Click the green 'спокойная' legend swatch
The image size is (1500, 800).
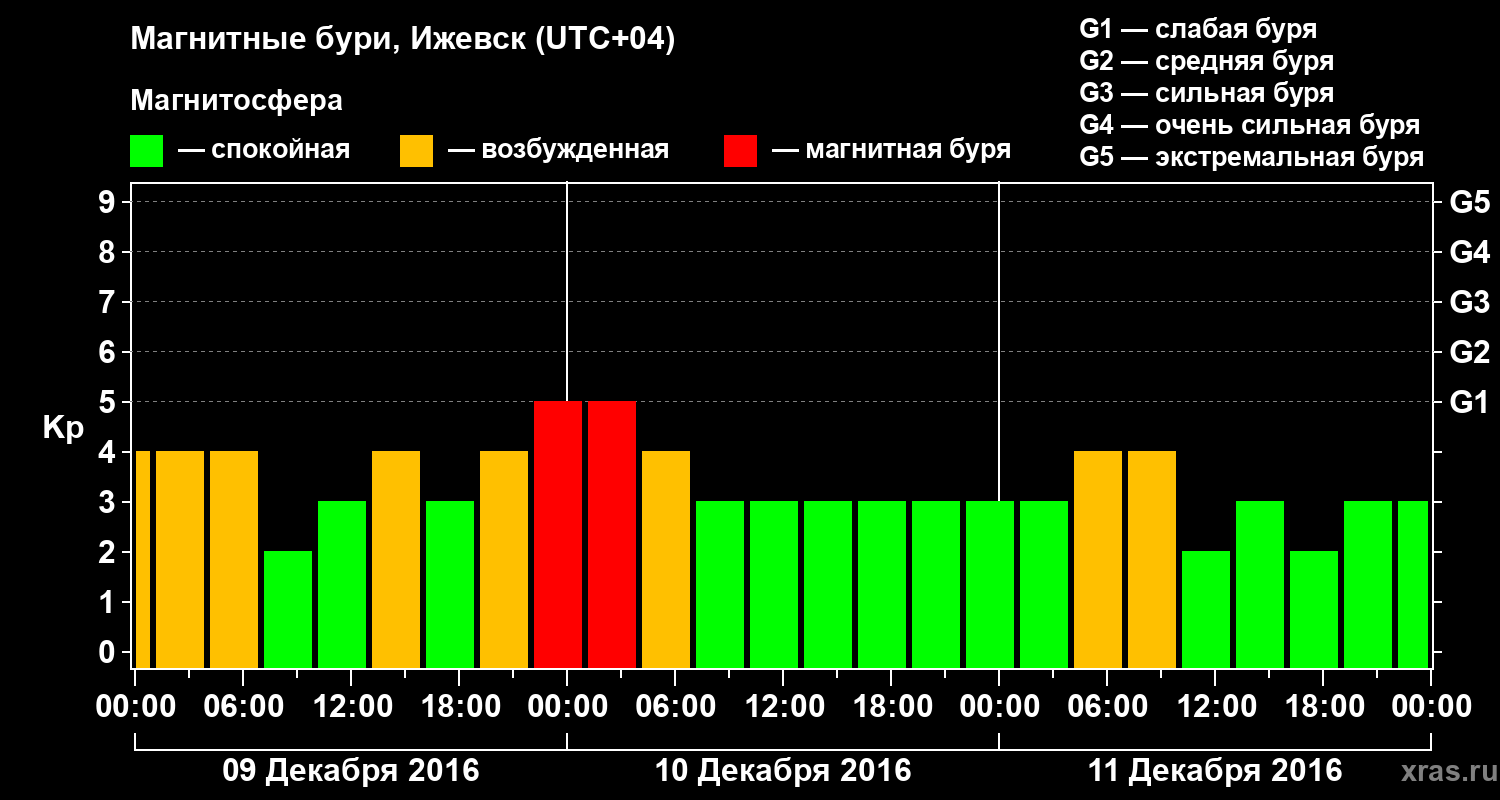point(146,151)
